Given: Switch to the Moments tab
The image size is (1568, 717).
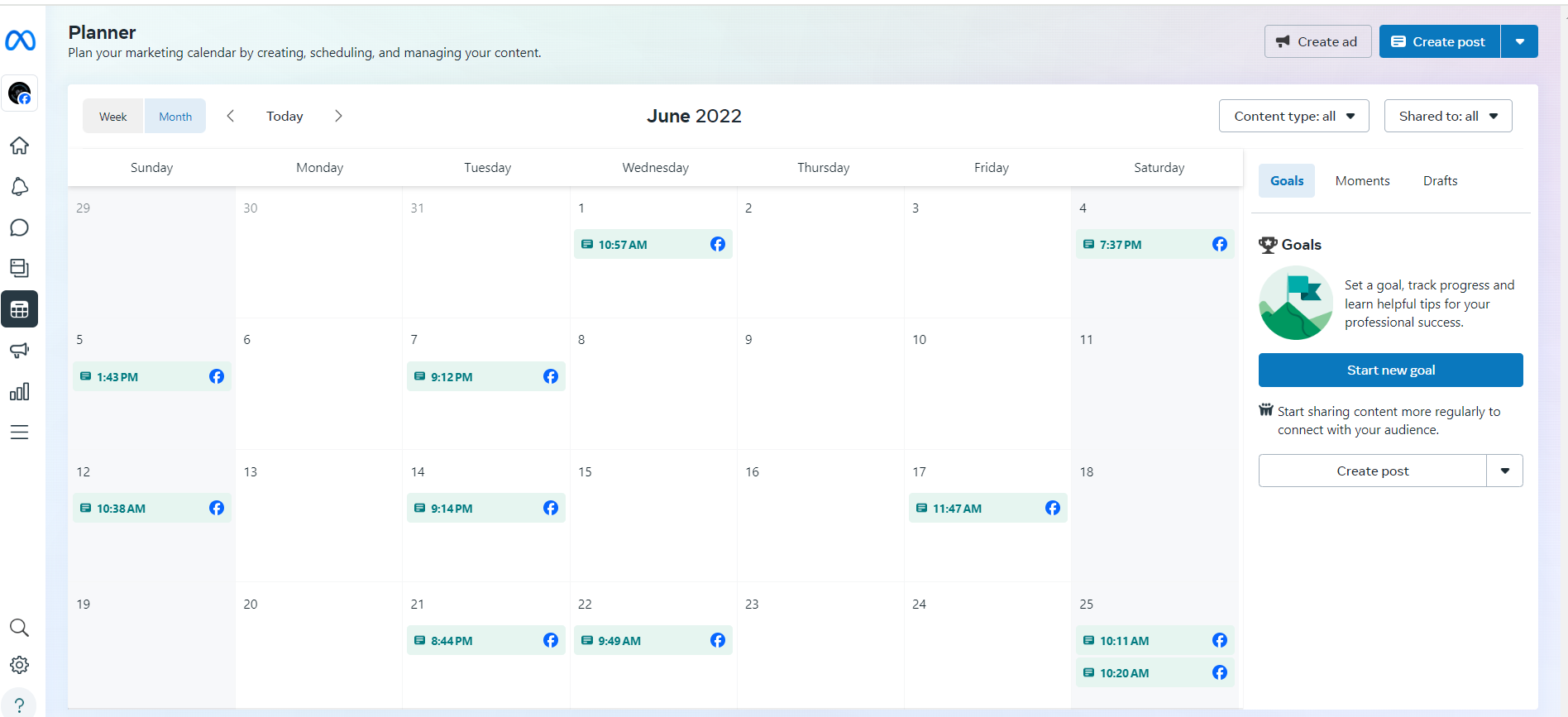Looking at the screenshot, I should pyautogui.click(x=1362, y=181).
